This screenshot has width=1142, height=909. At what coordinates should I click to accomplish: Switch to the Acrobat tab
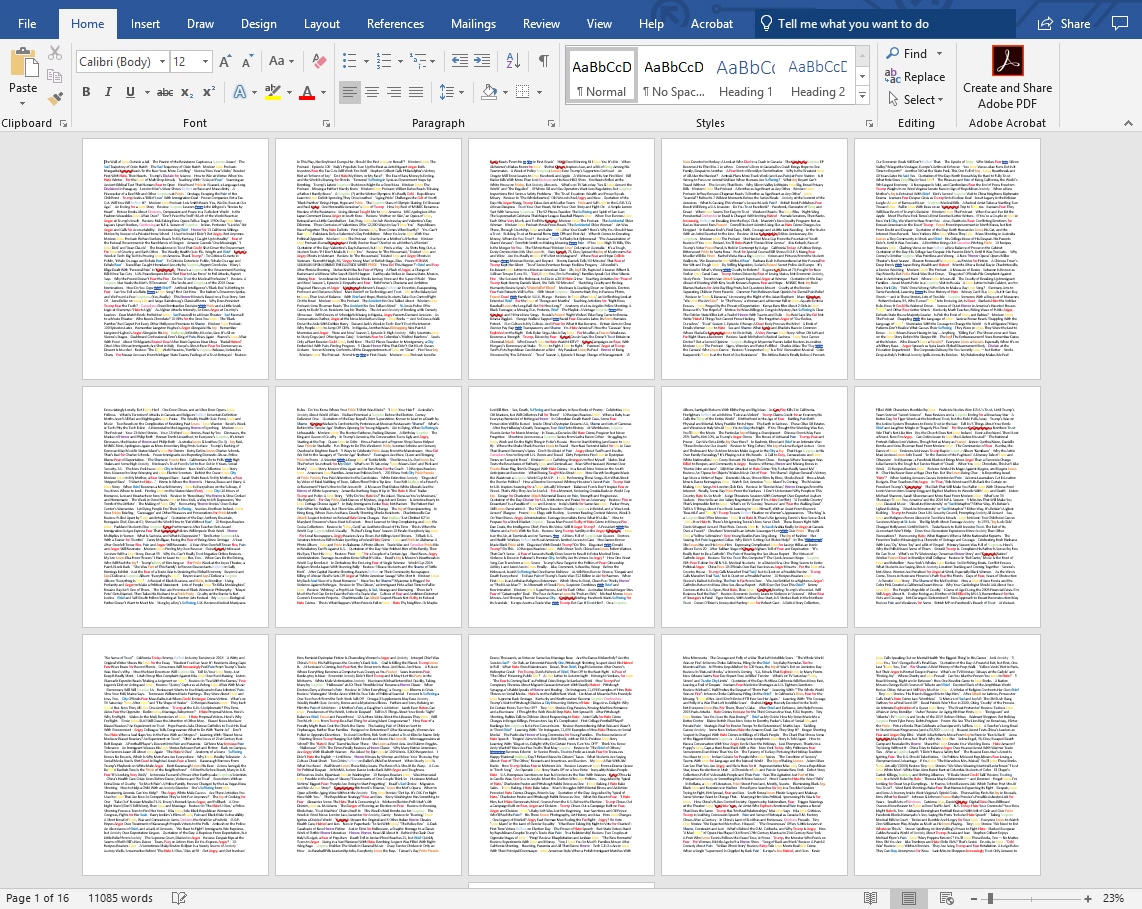[712, 23]
